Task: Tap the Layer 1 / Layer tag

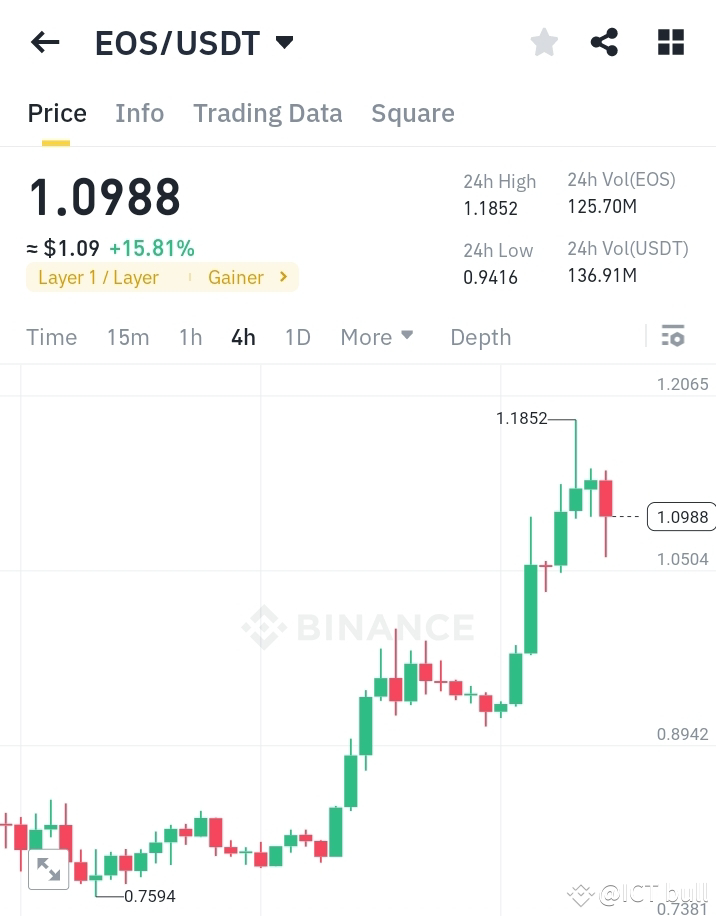Action: tap(100, 277)
